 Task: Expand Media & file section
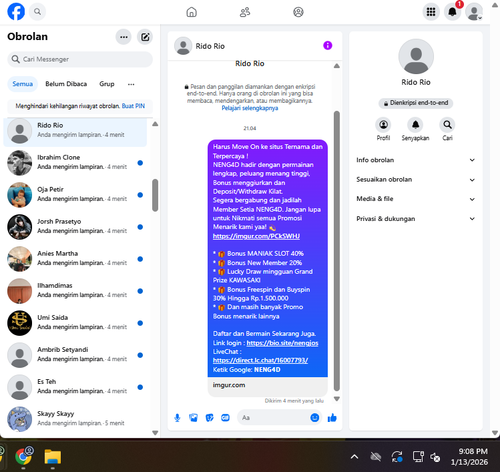point(415,199)
